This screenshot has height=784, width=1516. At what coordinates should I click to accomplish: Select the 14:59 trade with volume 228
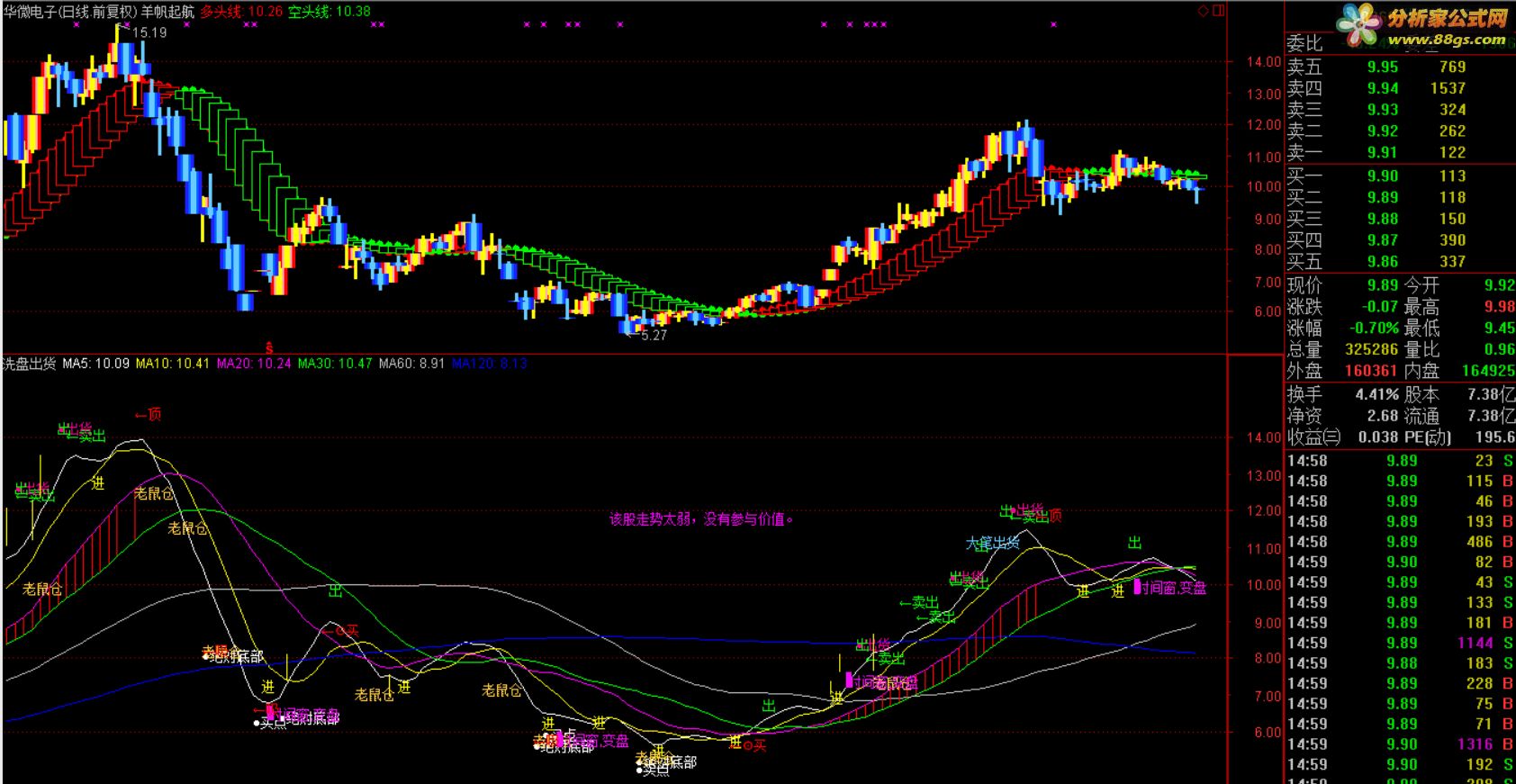click(1400, 684)
